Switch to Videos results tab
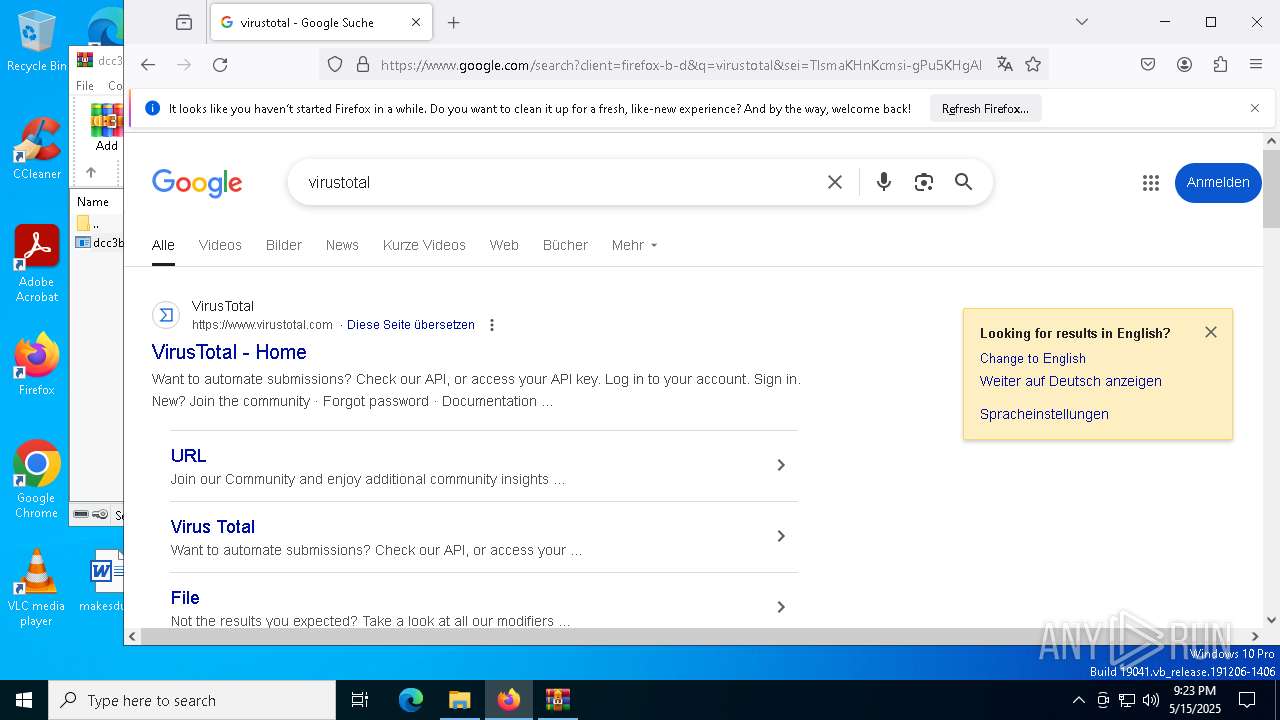This screenshot has width=1280, height=720. [220, 245]
